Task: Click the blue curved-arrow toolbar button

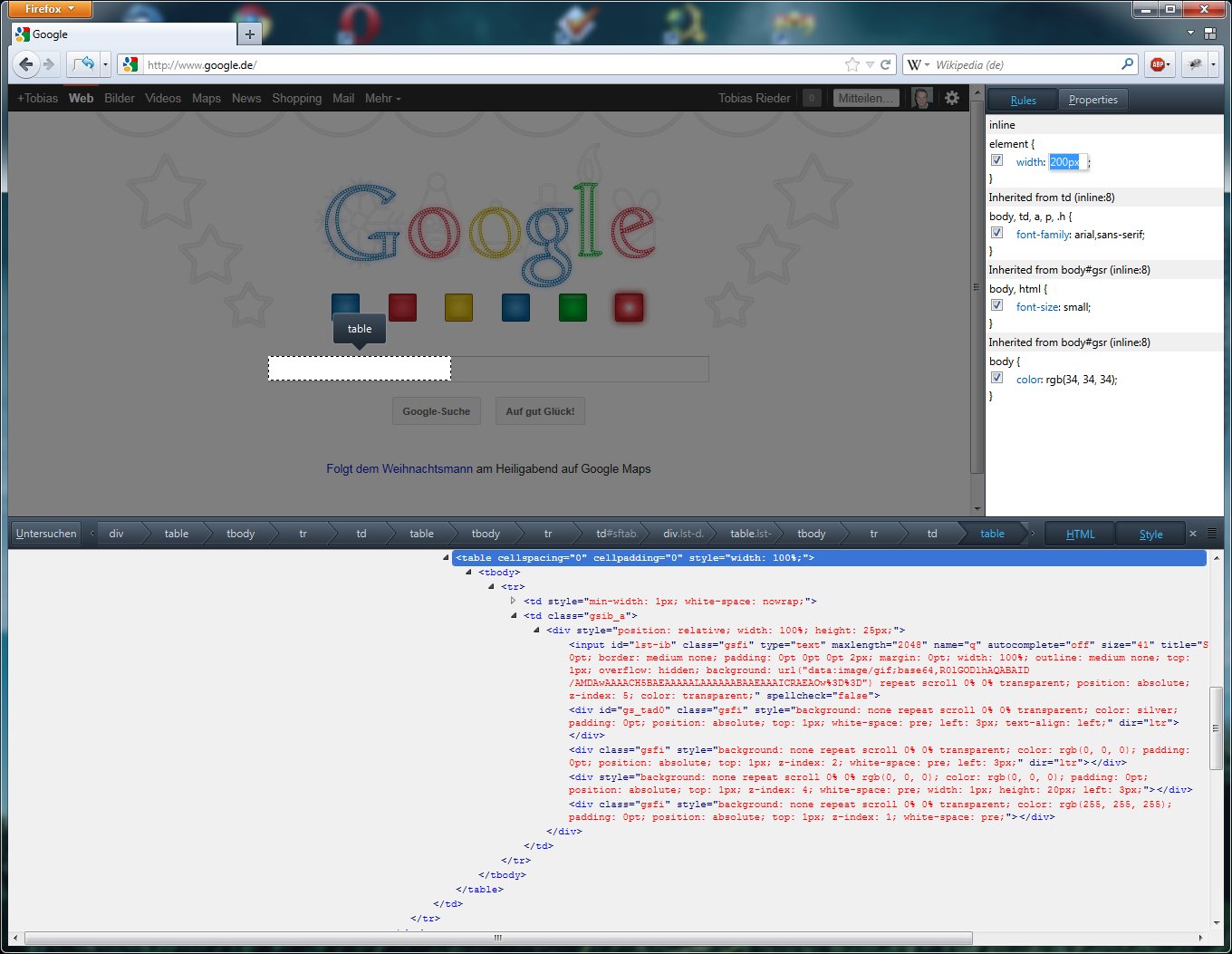Action: pyautogui.click(x=83, y=64)
